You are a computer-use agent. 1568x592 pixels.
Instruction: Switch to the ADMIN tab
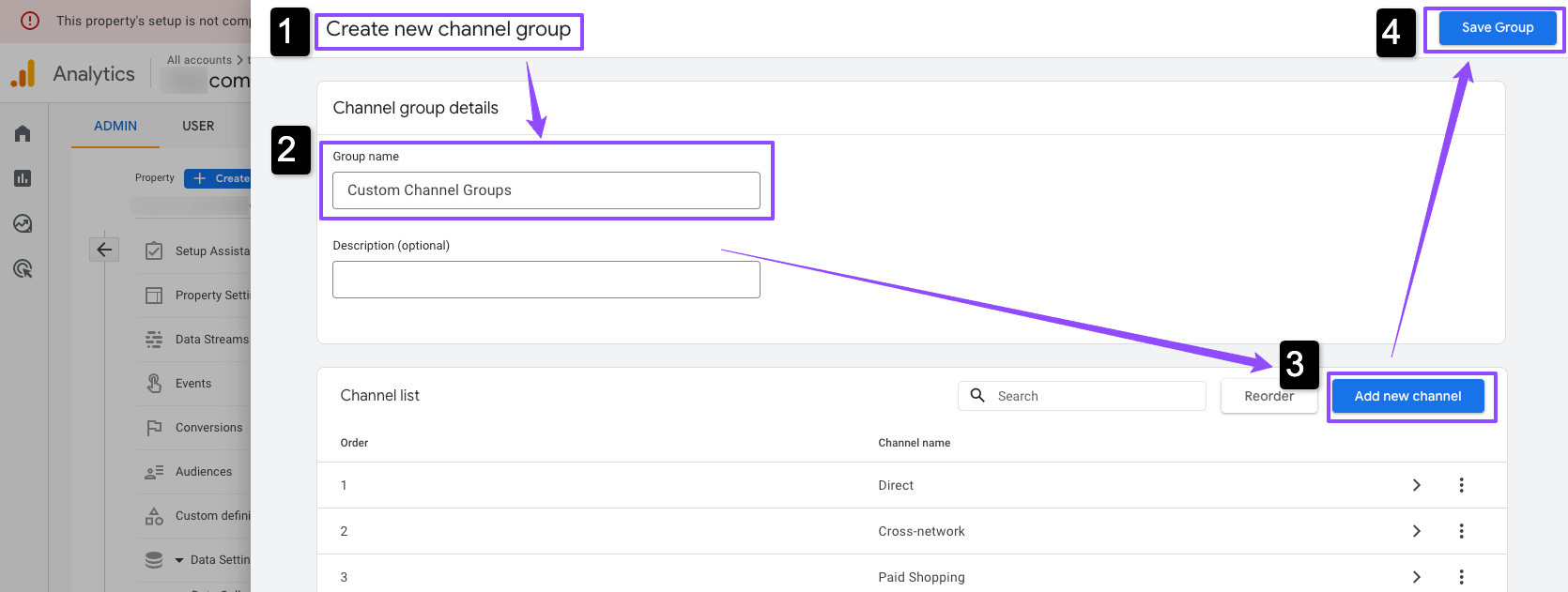pyautogui.click(x=115, y=126)
